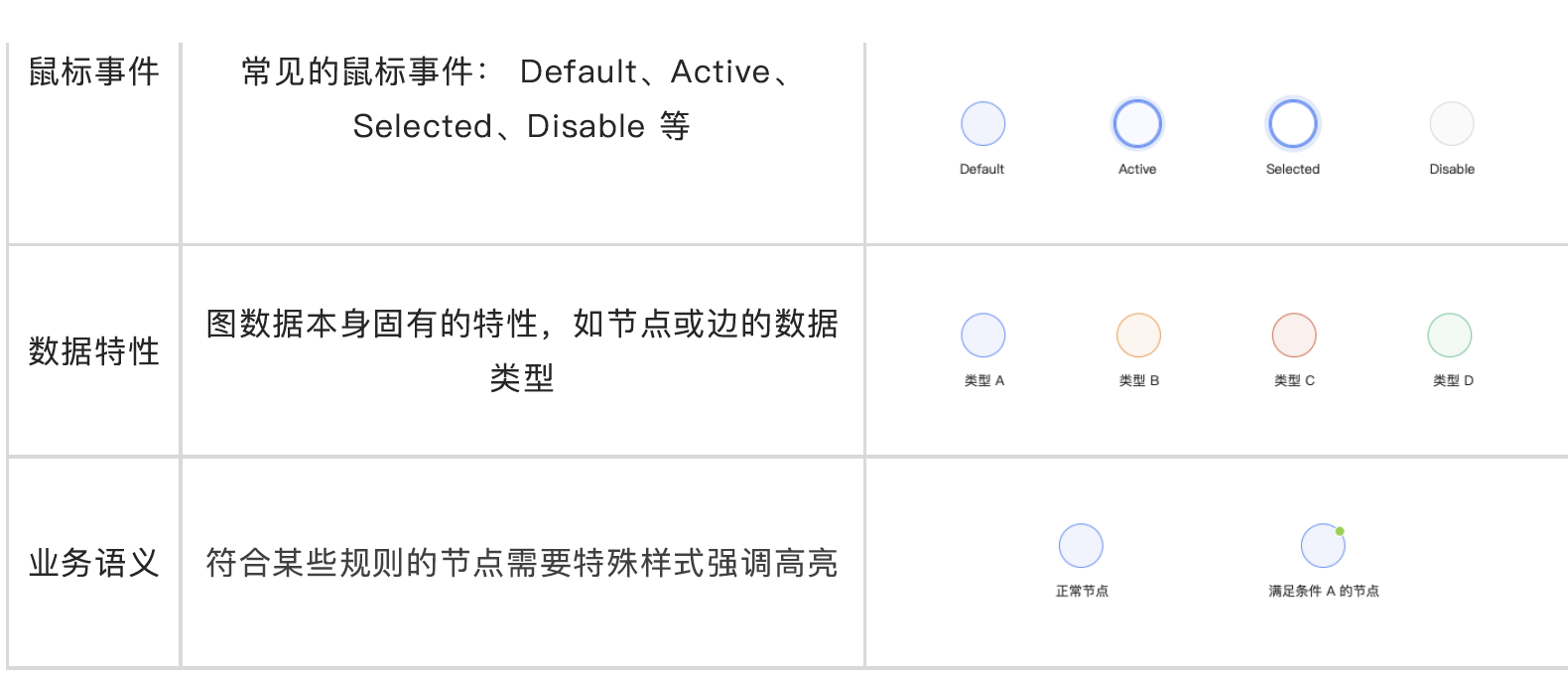
Task: Click the blue 类型 A node
Action: (x=982, y=336)
